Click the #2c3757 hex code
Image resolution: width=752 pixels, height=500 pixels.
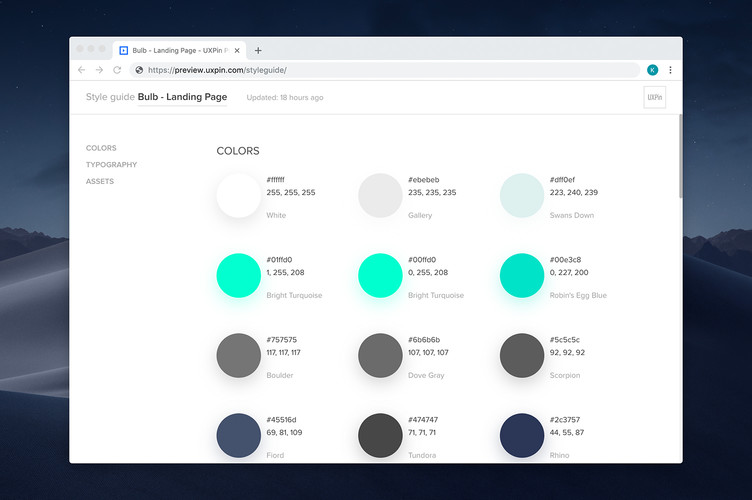click(x=565, y=420)
